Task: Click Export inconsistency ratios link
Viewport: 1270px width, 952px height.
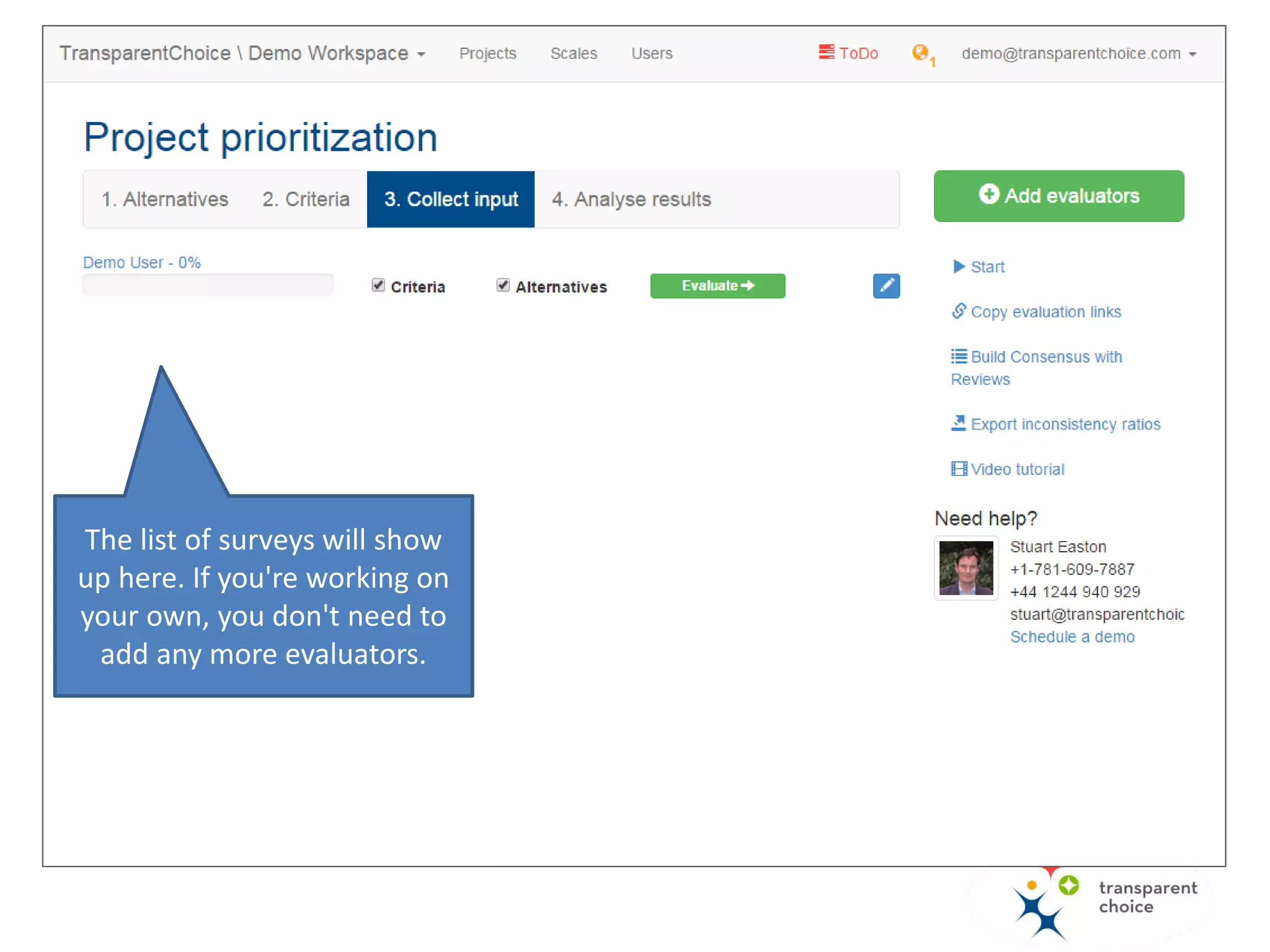Action: [x=1065, y=424]
